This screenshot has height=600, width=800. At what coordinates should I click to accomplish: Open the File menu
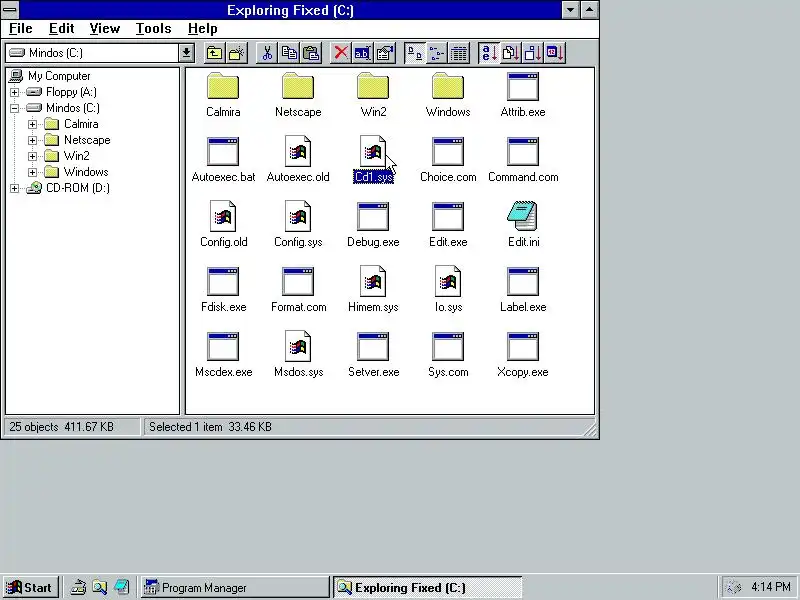(x=21, y=29)
